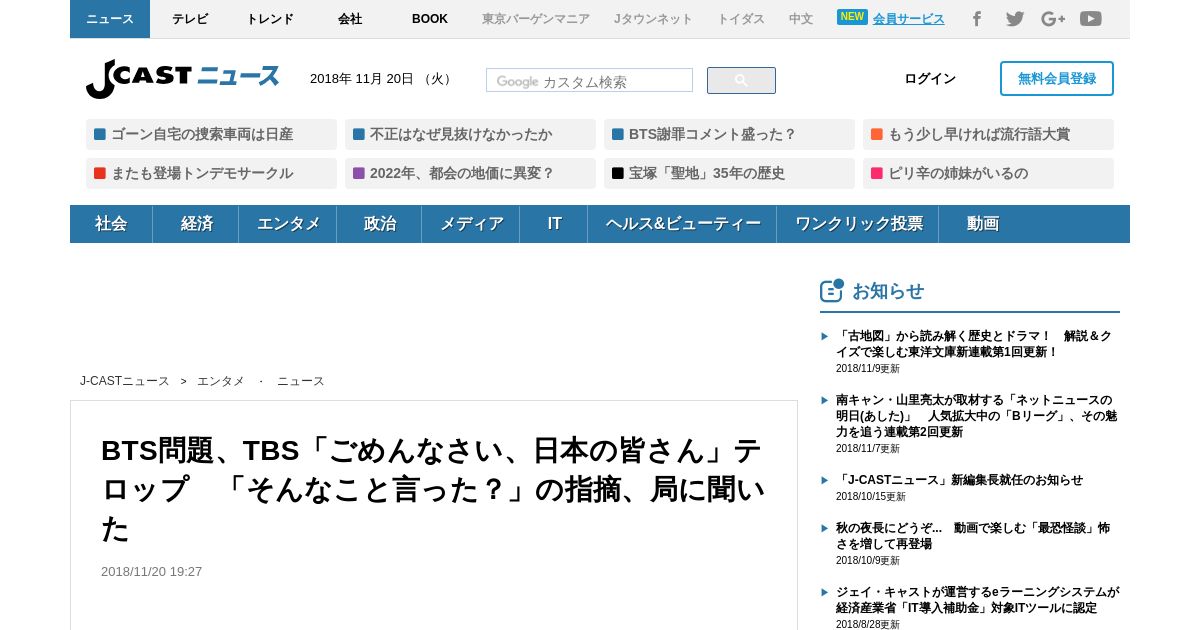Viewport: 1200px width, 630px height.
Task: Open 東京バーゲンマニア link
Action: coord(536,19)
